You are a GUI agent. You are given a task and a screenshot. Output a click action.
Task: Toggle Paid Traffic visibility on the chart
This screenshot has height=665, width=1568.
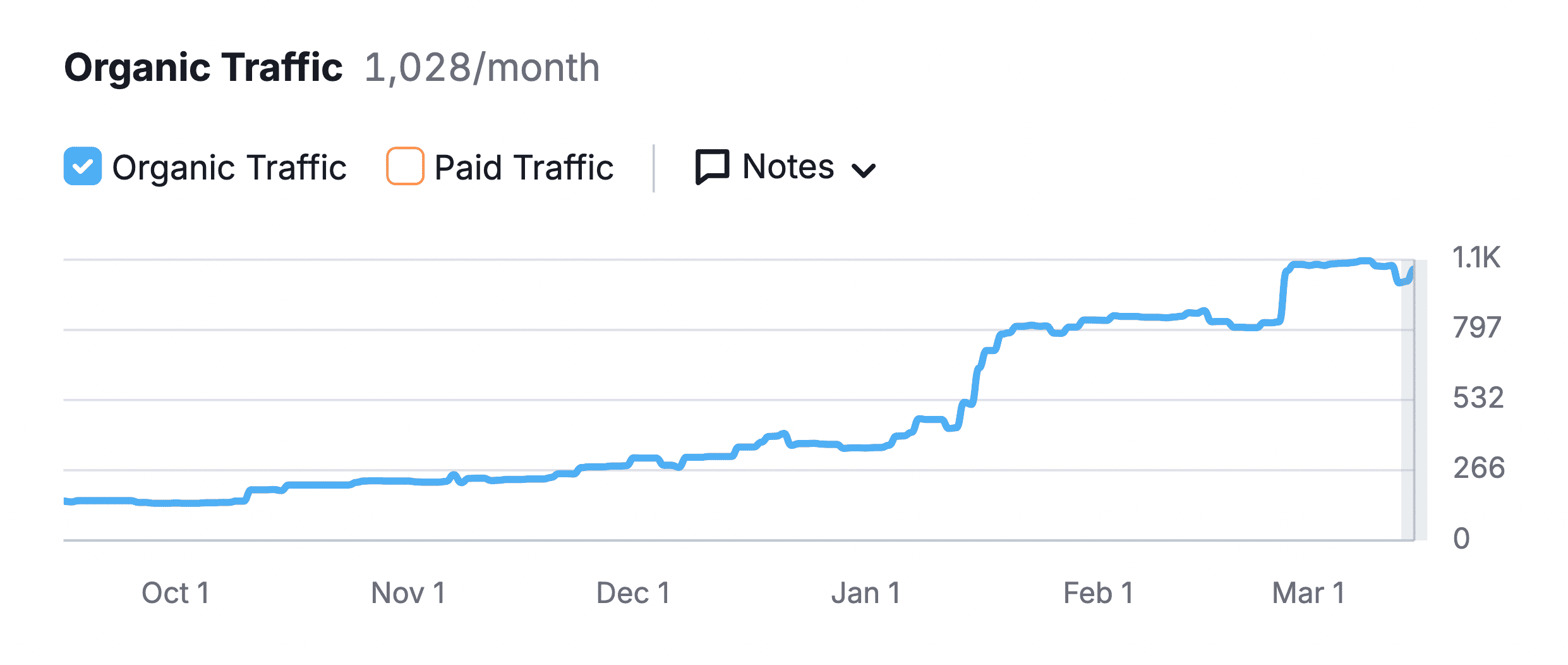click(x=405, y=167)
